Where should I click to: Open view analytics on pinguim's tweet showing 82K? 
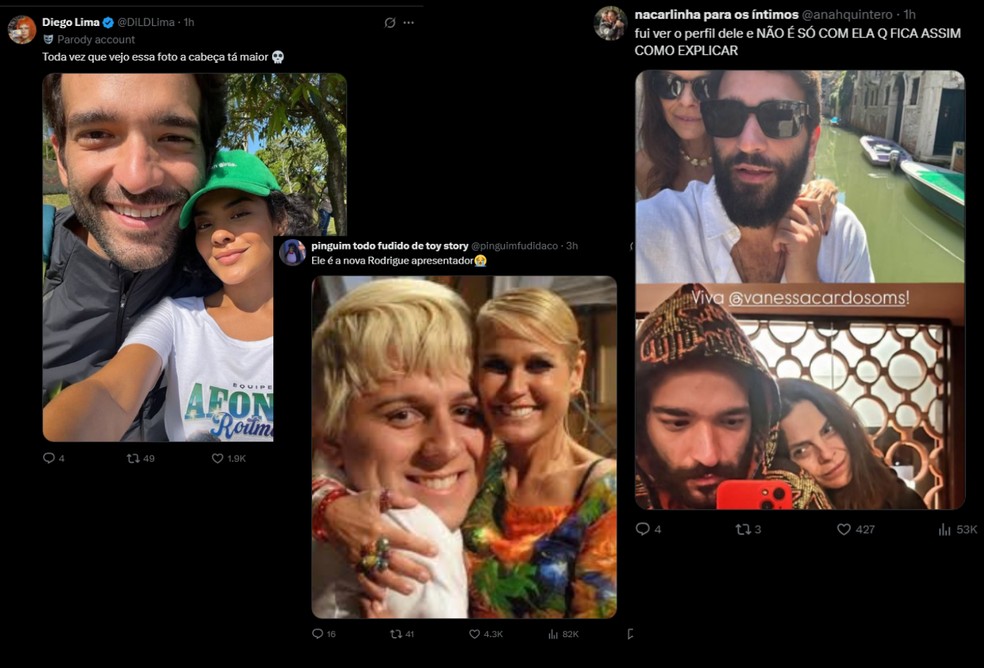[x=553, y=632]
